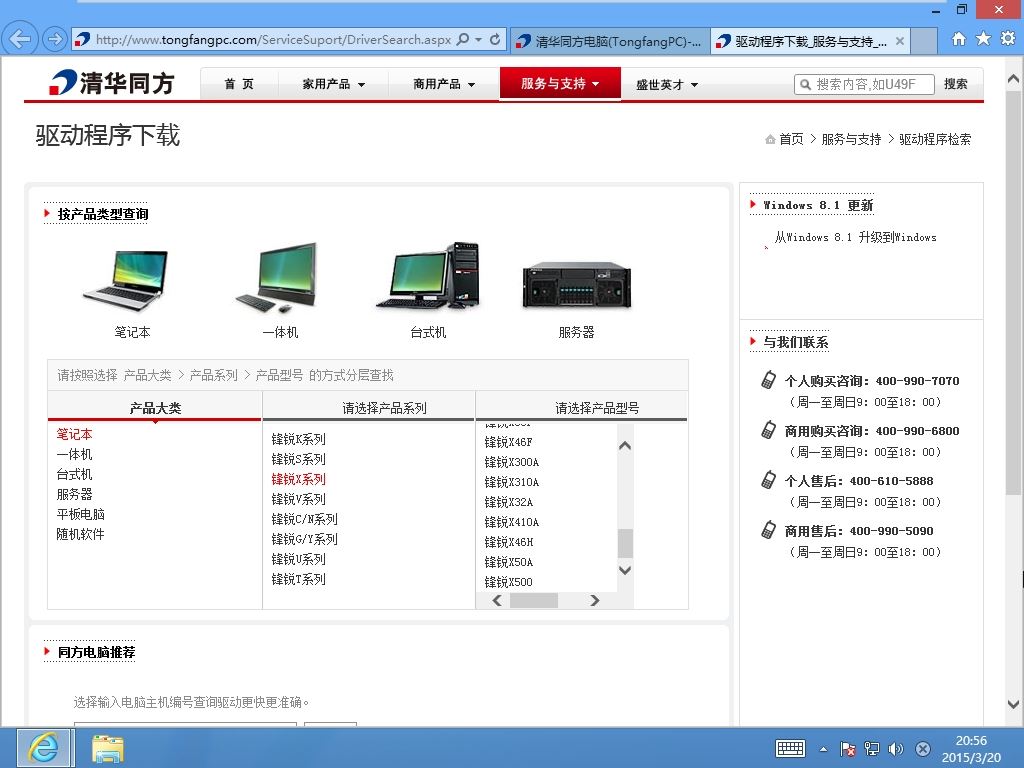Click the address bar search magnifier icon
This screenshot has height=768, width=1024.
pyautogui.click(x=462, y=39)
